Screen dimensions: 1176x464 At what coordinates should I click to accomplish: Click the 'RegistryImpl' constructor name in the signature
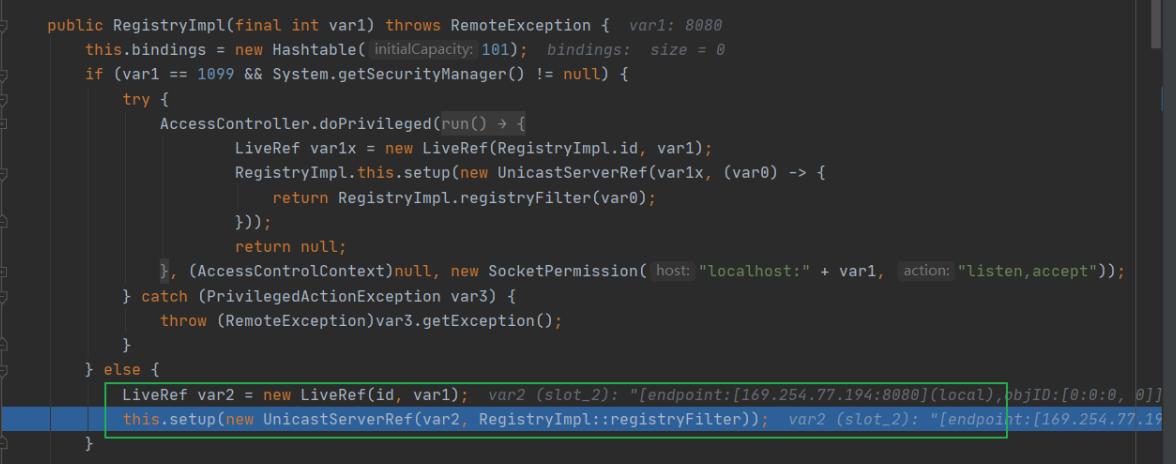coord(170,25)
